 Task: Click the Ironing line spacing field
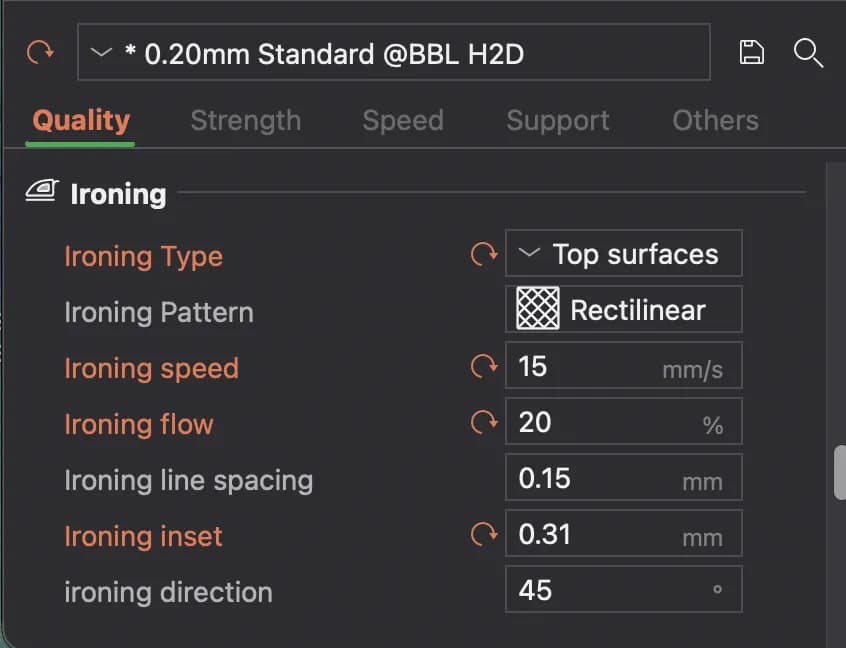click(x=624, y=478)
